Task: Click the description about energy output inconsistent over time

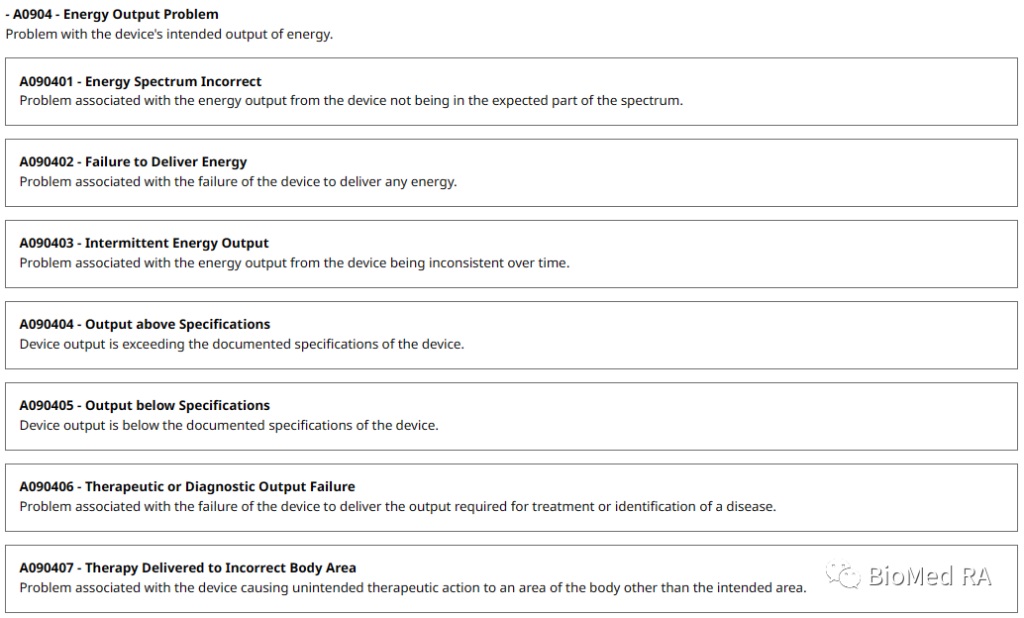Action: point(294,263)
